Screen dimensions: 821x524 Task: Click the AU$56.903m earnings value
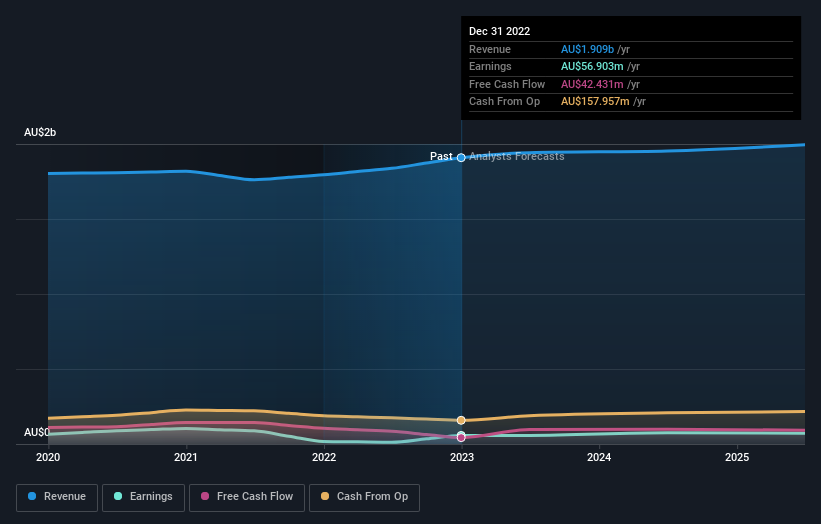point(592,66)
